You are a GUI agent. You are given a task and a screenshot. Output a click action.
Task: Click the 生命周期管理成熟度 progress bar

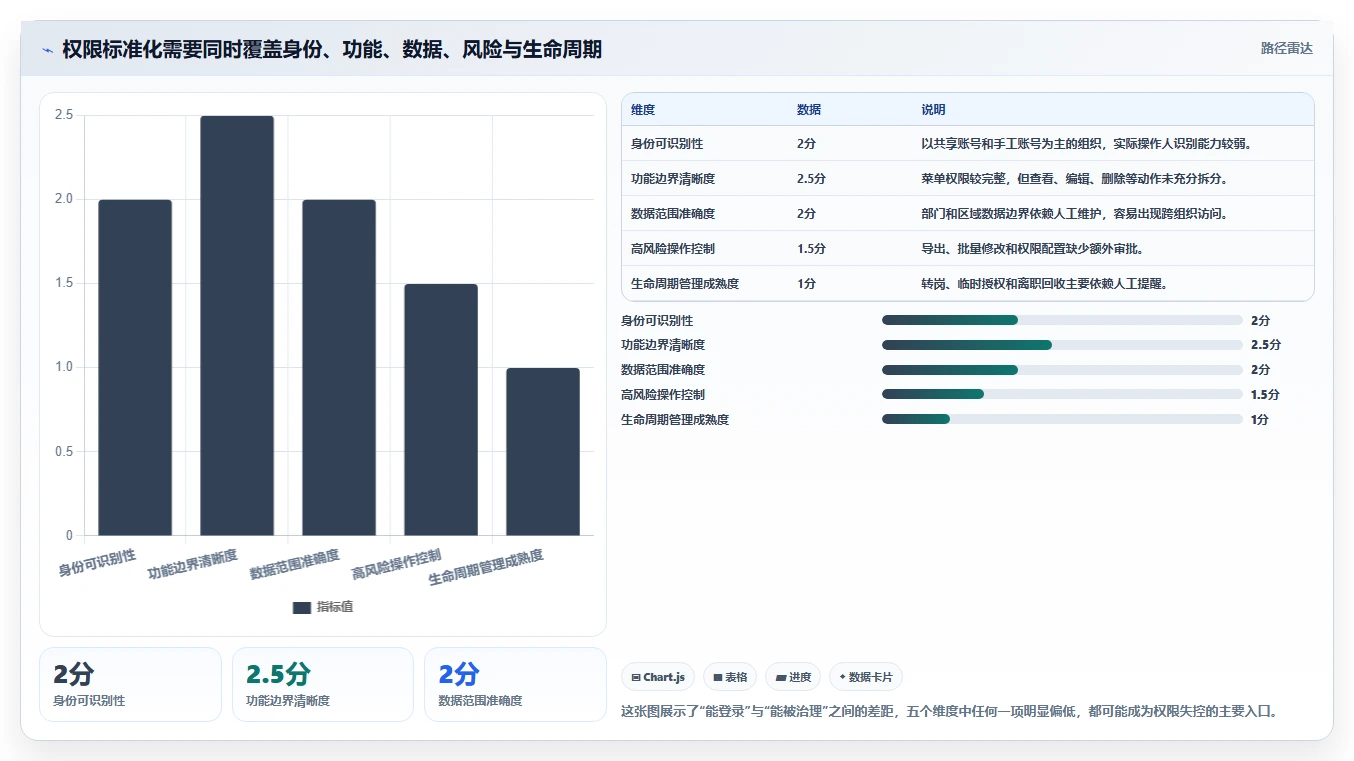tap(1062, 420)
